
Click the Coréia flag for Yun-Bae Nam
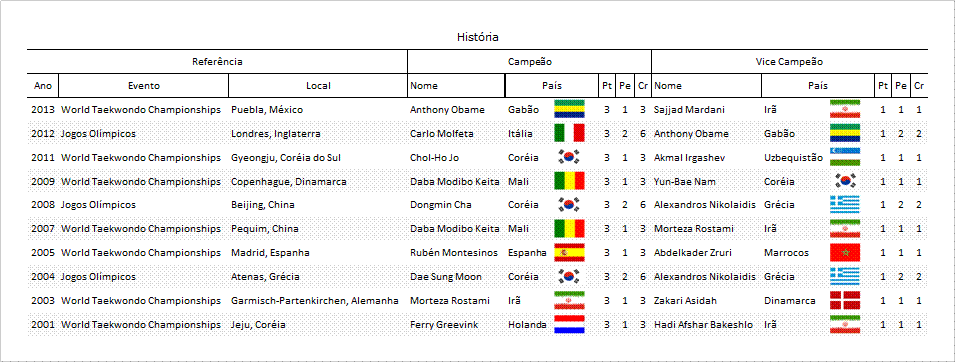pos(844,181)
